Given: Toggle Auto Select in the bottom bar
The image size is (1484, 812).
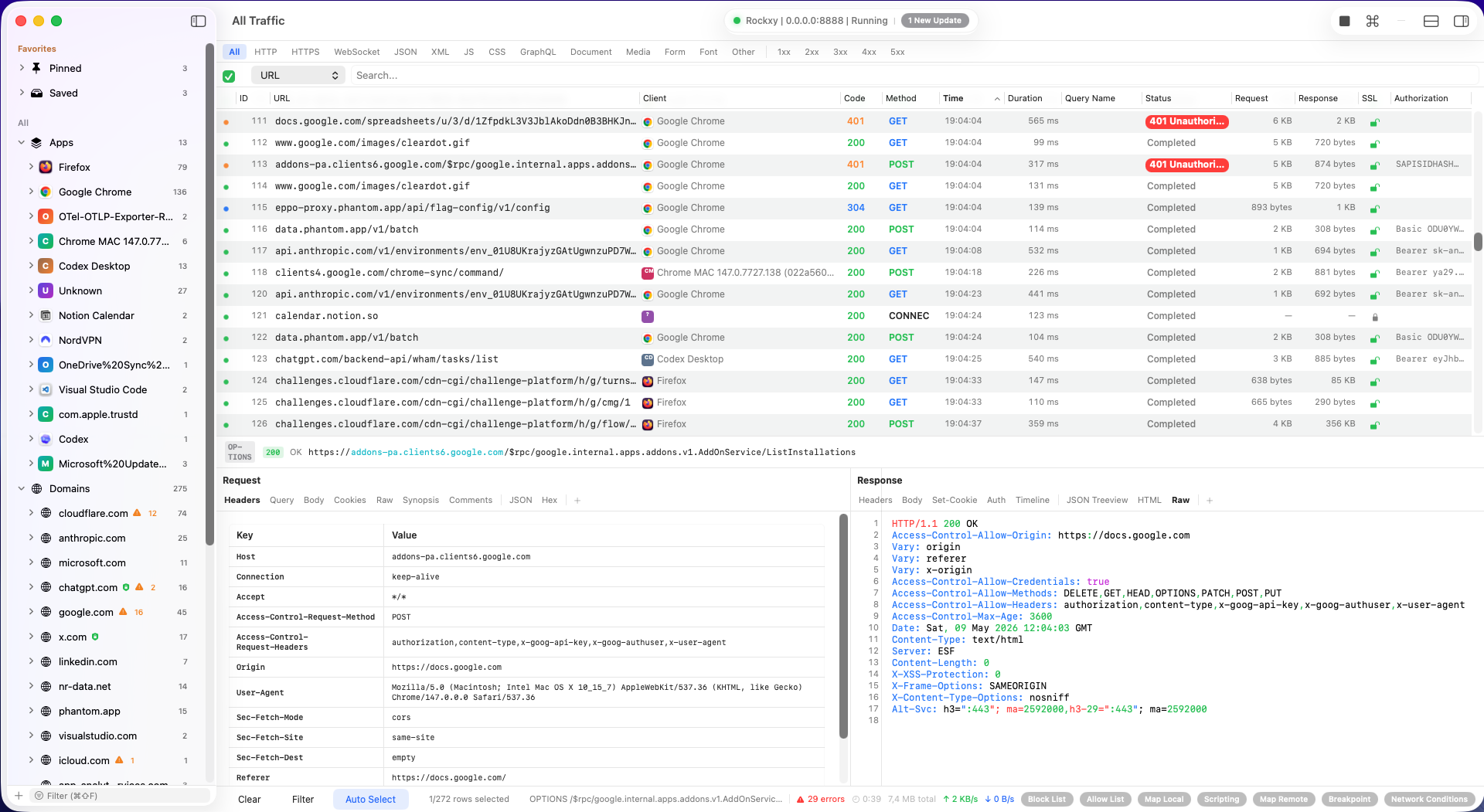Looking at the screenshot, I should [370, 800].
